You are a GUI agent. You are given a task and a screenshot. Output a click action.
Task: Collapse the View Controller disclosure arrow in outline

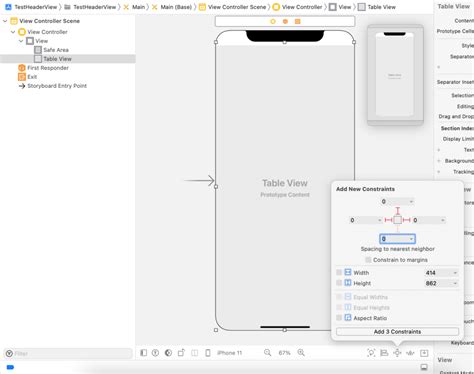13,32
